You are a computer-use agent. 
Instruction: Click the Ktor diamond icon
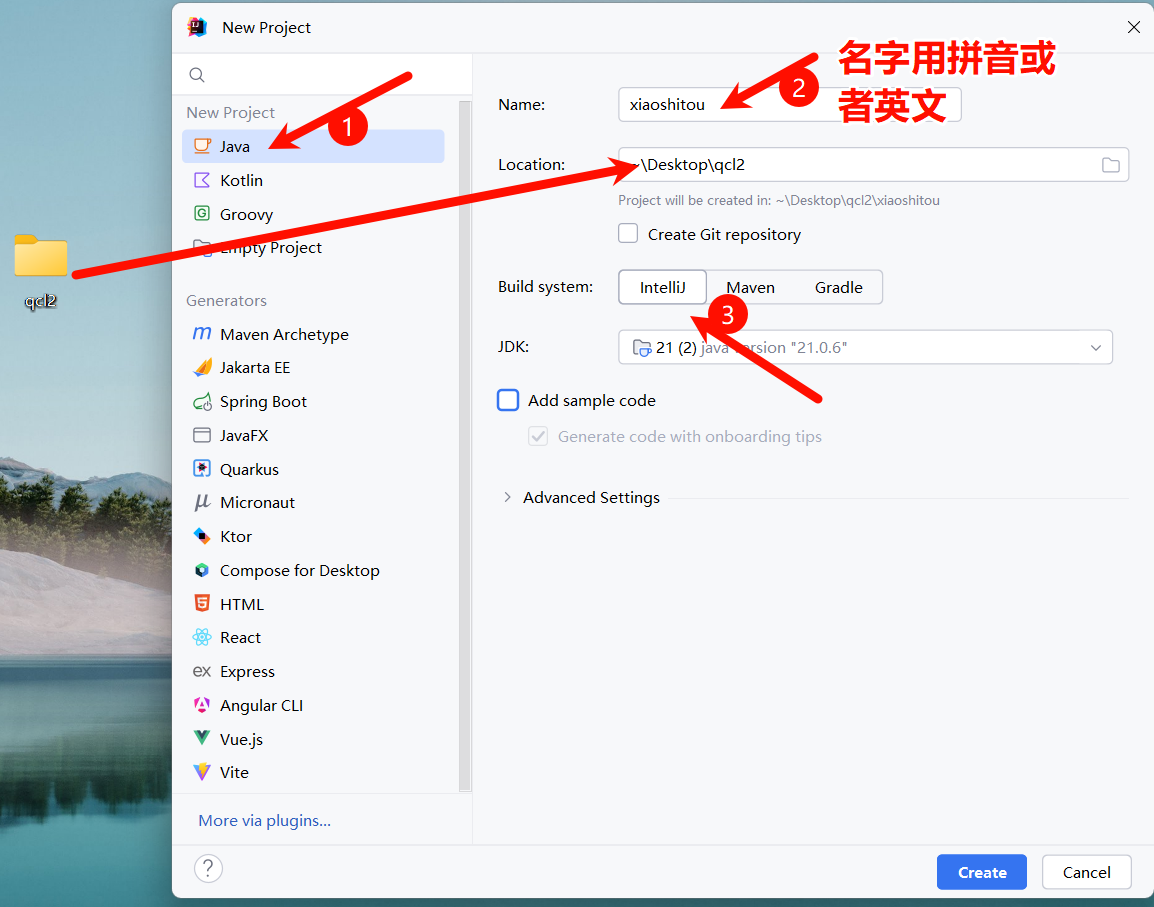202,536
